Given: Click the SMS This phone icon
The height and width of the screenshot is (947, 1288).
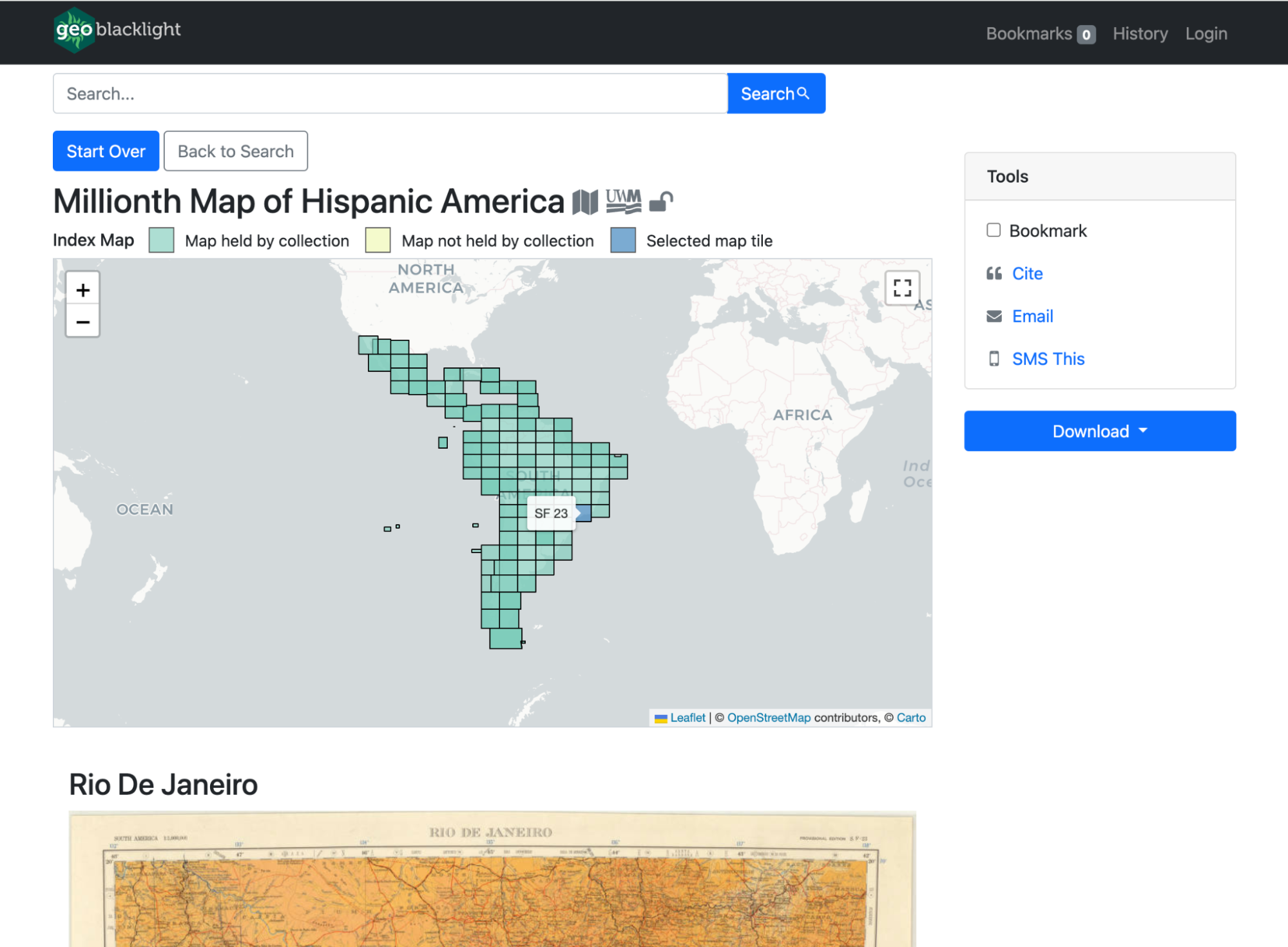Looking at the screenshot, I should tap(994, 359).
